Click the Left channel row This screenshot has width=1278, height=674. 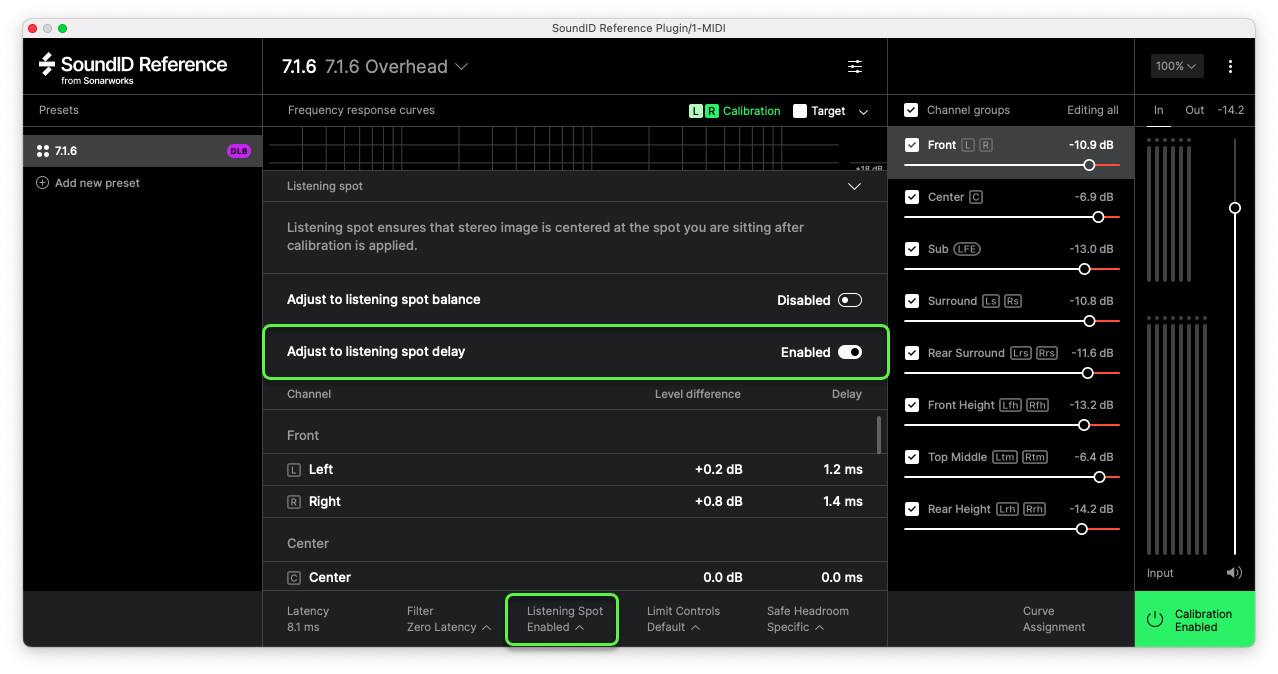coord(574,470)
